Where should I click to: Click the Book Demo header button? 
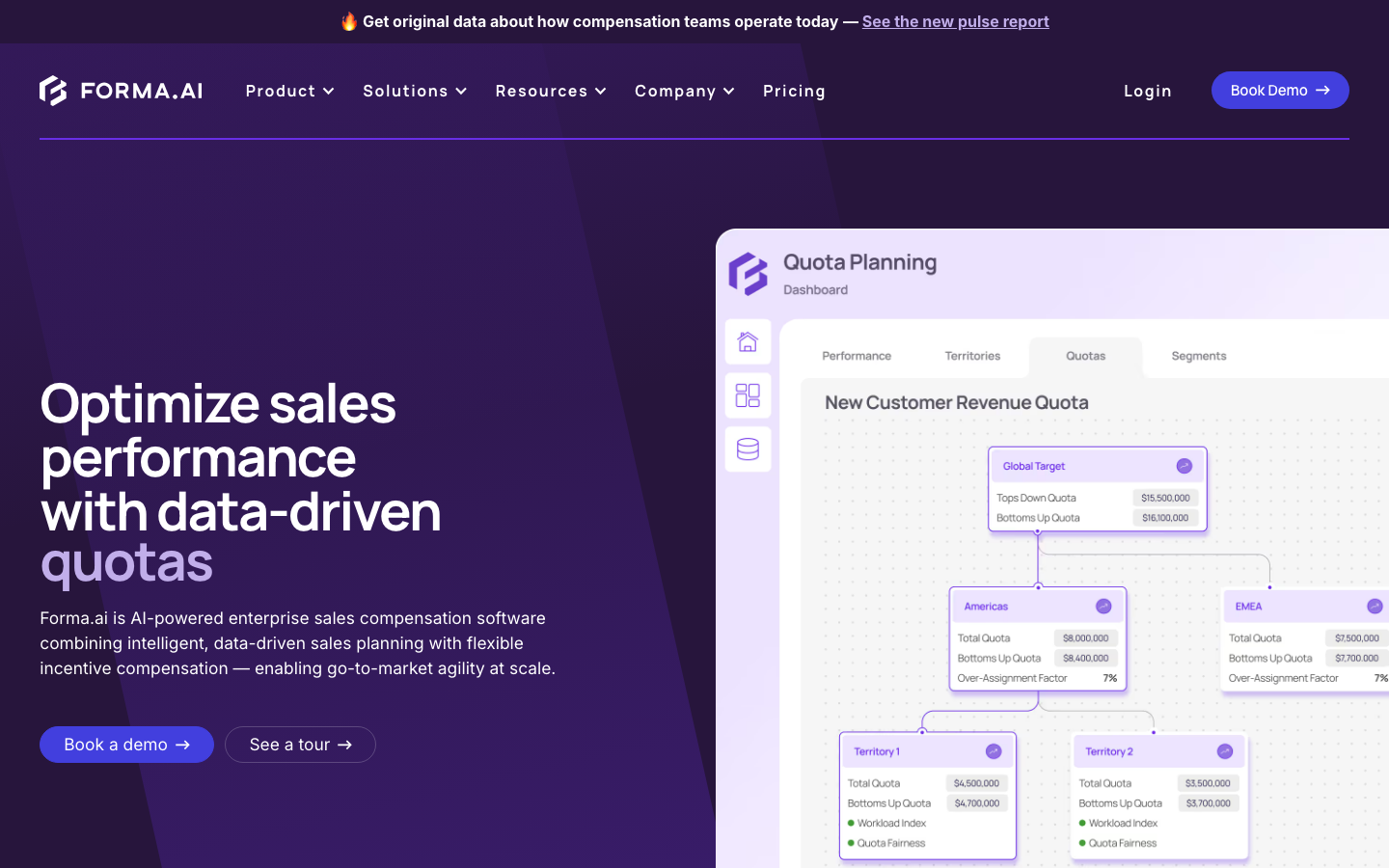tap(1280, 90)
